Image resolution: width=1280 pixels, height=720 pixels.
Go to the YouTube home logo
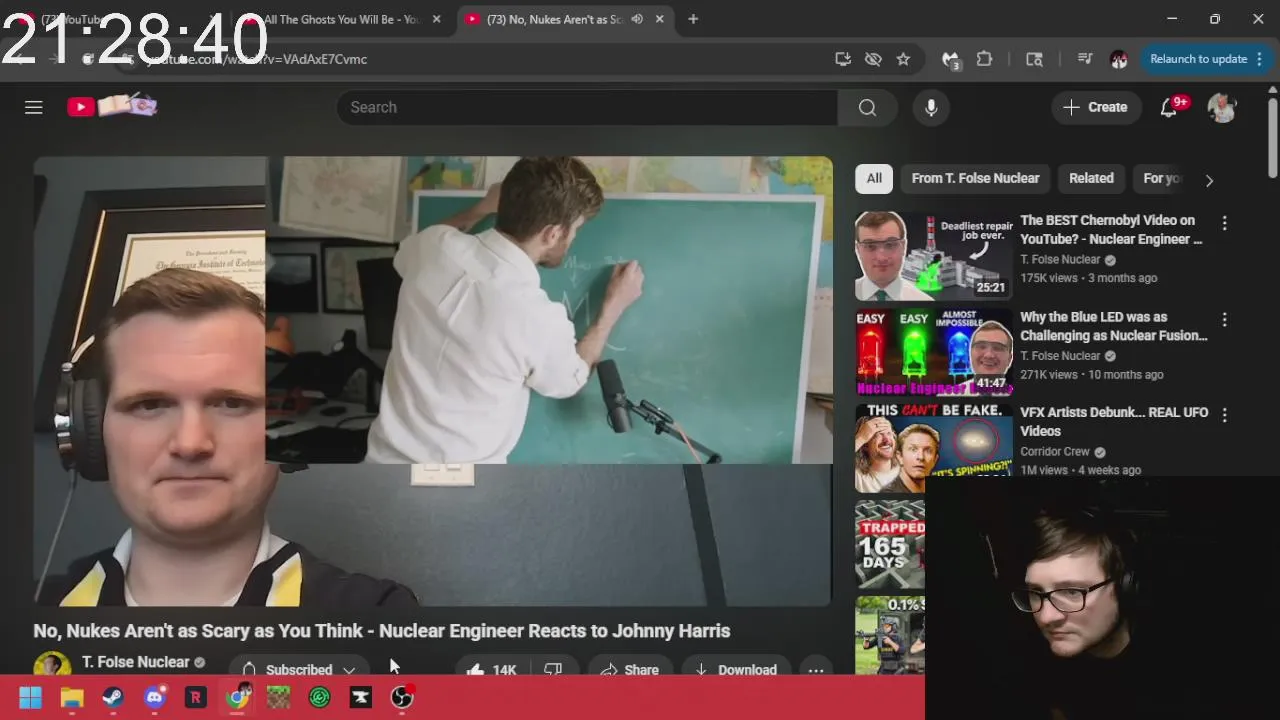(x=112, y=106)
